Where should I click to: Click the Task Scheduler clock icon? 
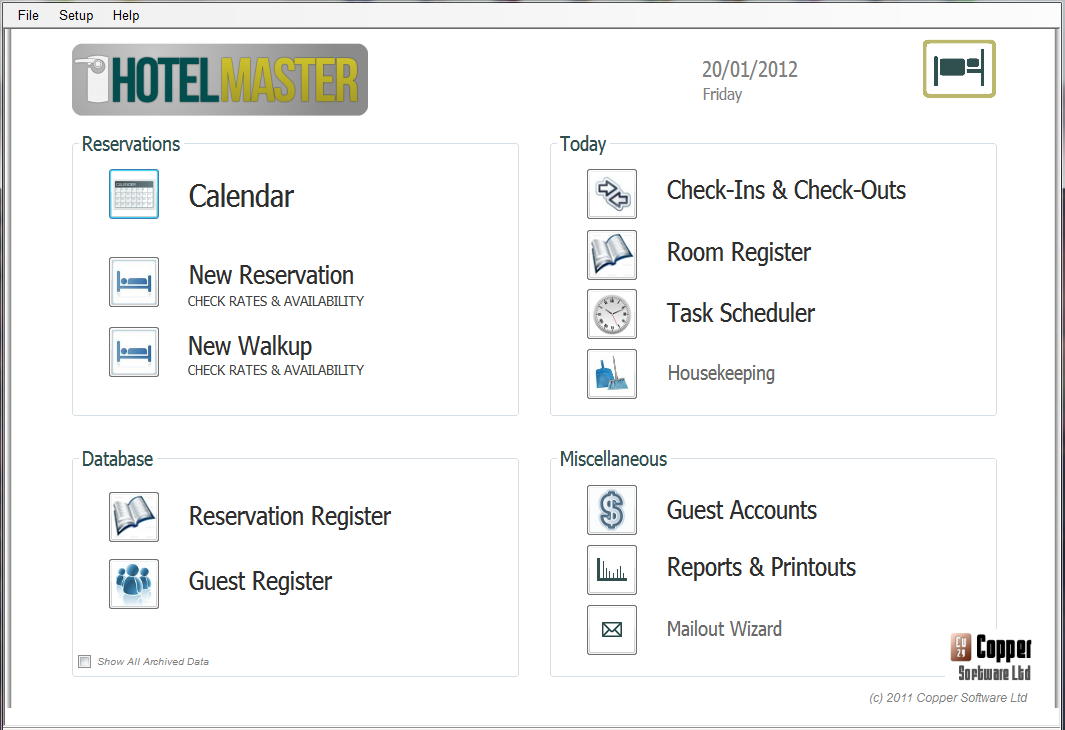pyautogui.click(x=612, y=314)
